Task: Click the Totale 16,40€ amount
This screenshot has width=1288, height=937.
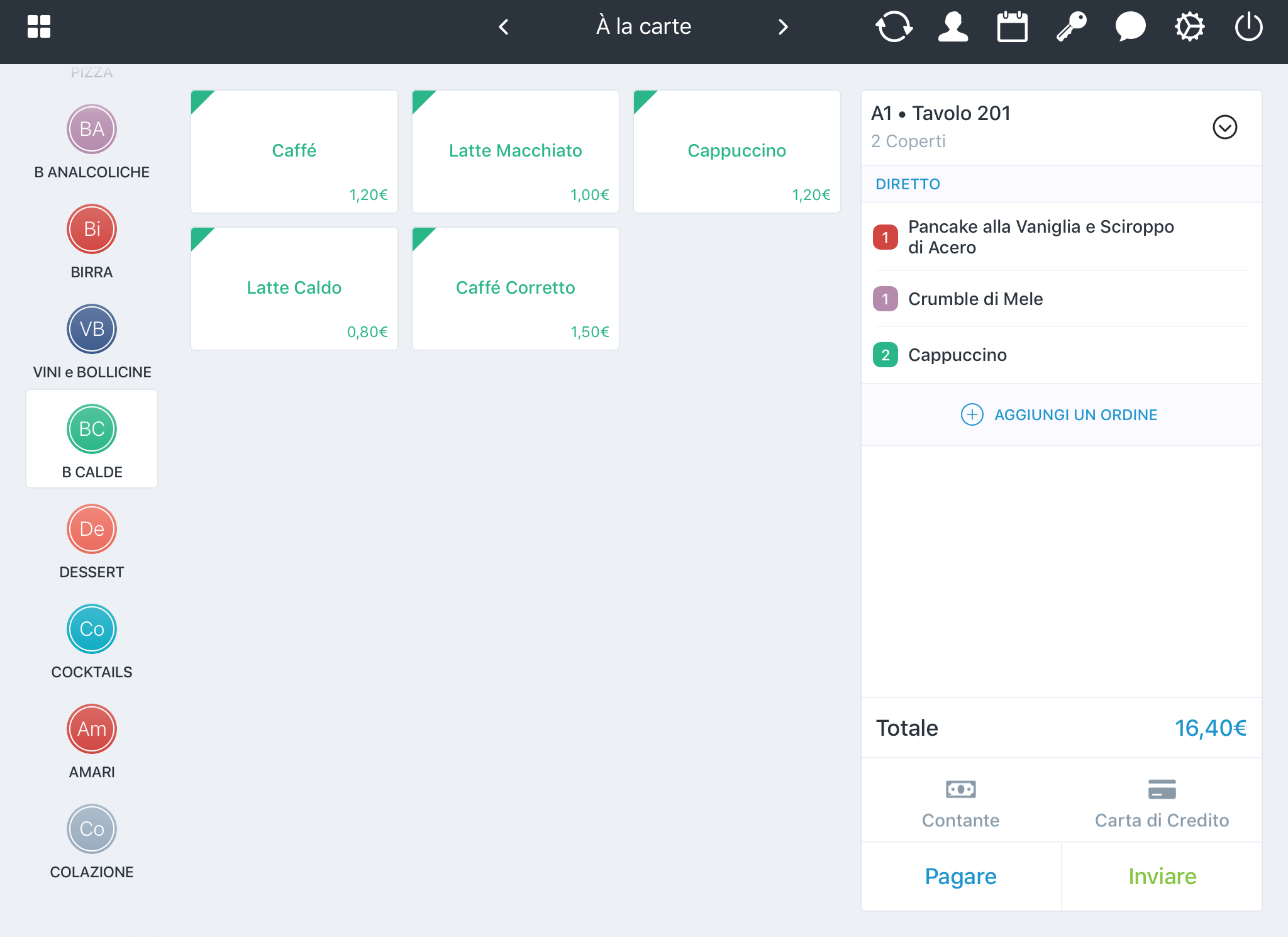Action: [x=1211, y=728]
